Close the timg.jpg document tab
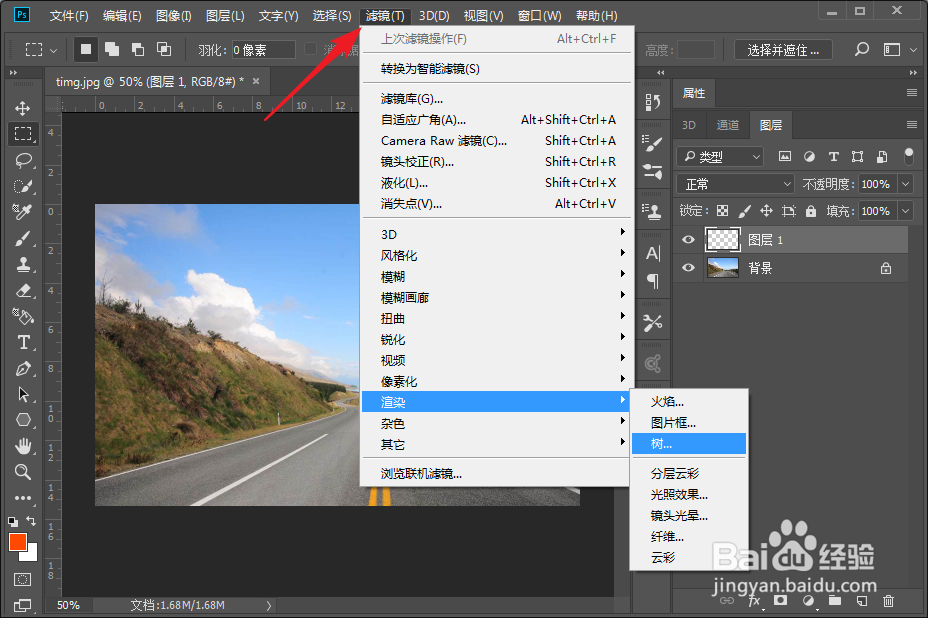928x618 pixels. tap(256, 81)
